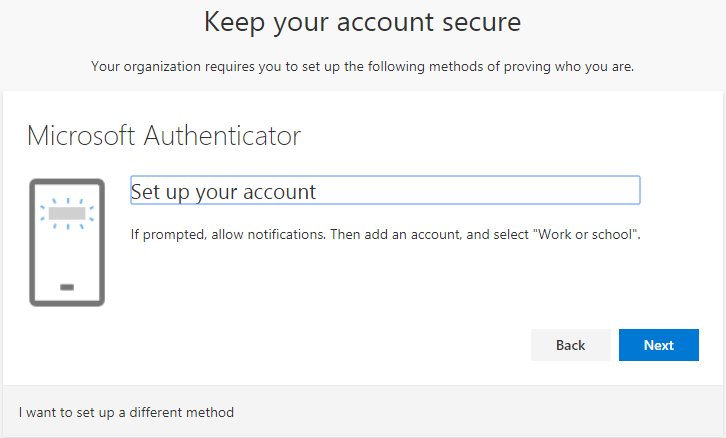The image size is (726, 438).
Task: Click the notification bar on phone graphic
Action: [67, 212]
